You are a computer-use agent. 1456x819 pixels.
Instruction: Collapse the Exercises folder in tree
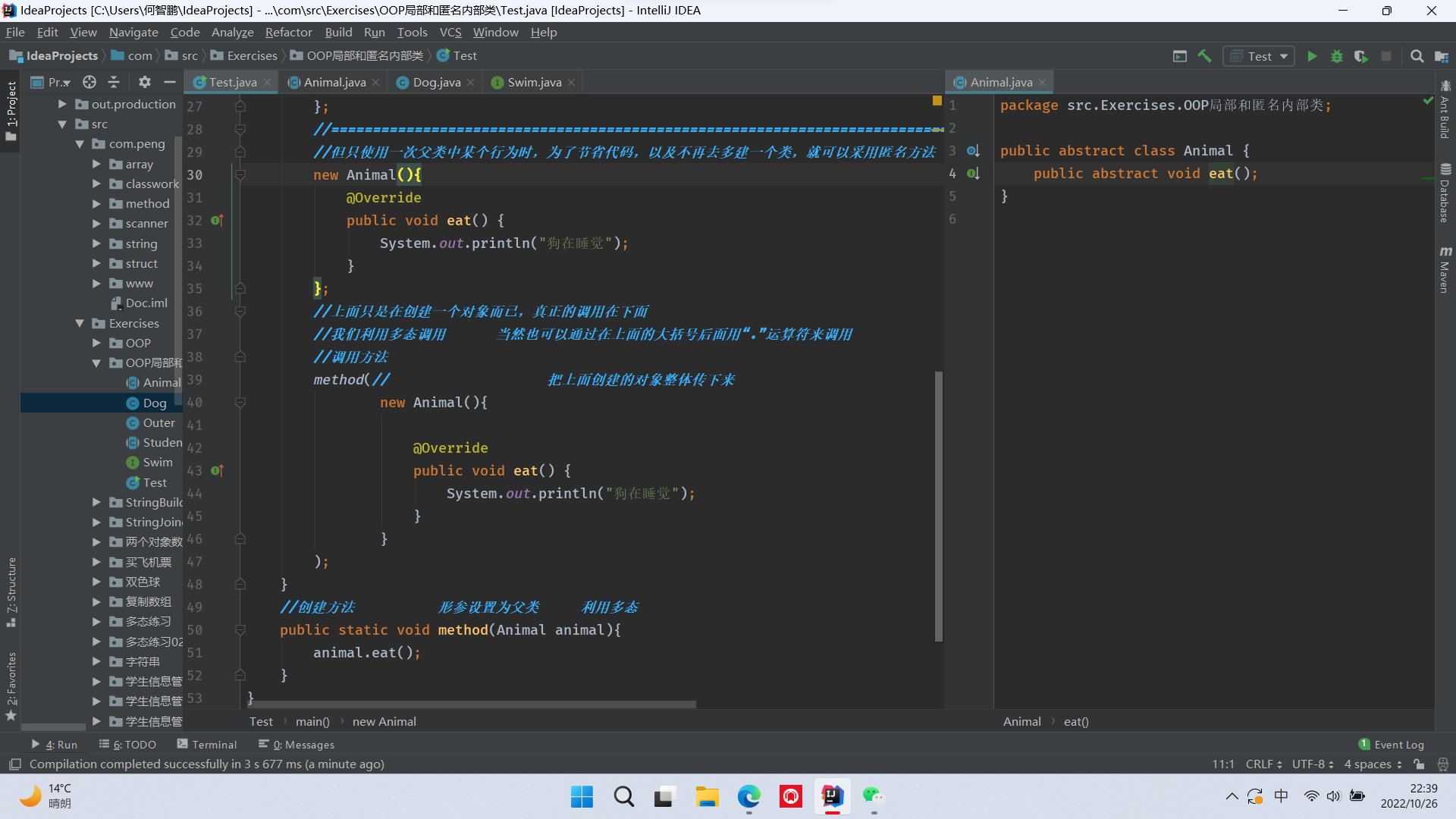[x=80, y=324]
